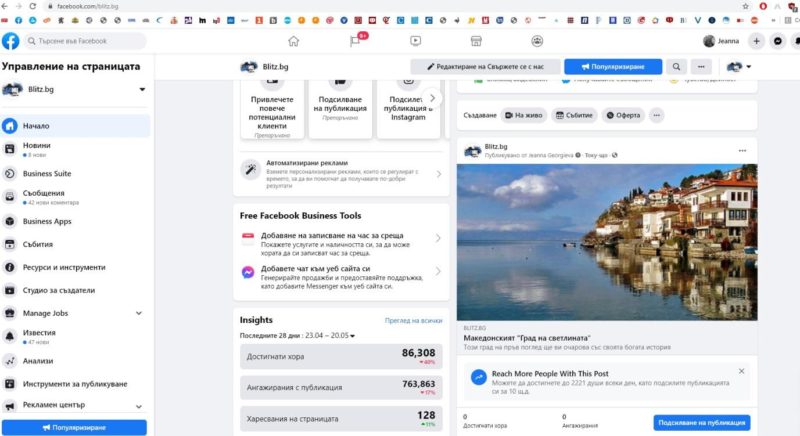Image resolution: width=800 pixels, height=436 pixels.
Task: Open Business Suite in the sidebar
Action: click(x=76, y=174)
